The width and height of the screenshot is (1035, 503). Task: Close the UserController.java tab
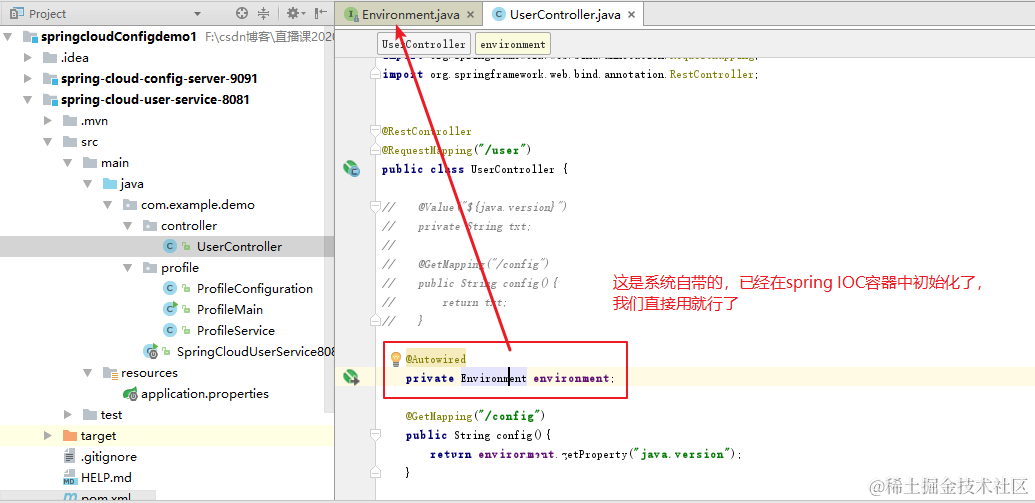pyautogui.click(x=632, y=15)
